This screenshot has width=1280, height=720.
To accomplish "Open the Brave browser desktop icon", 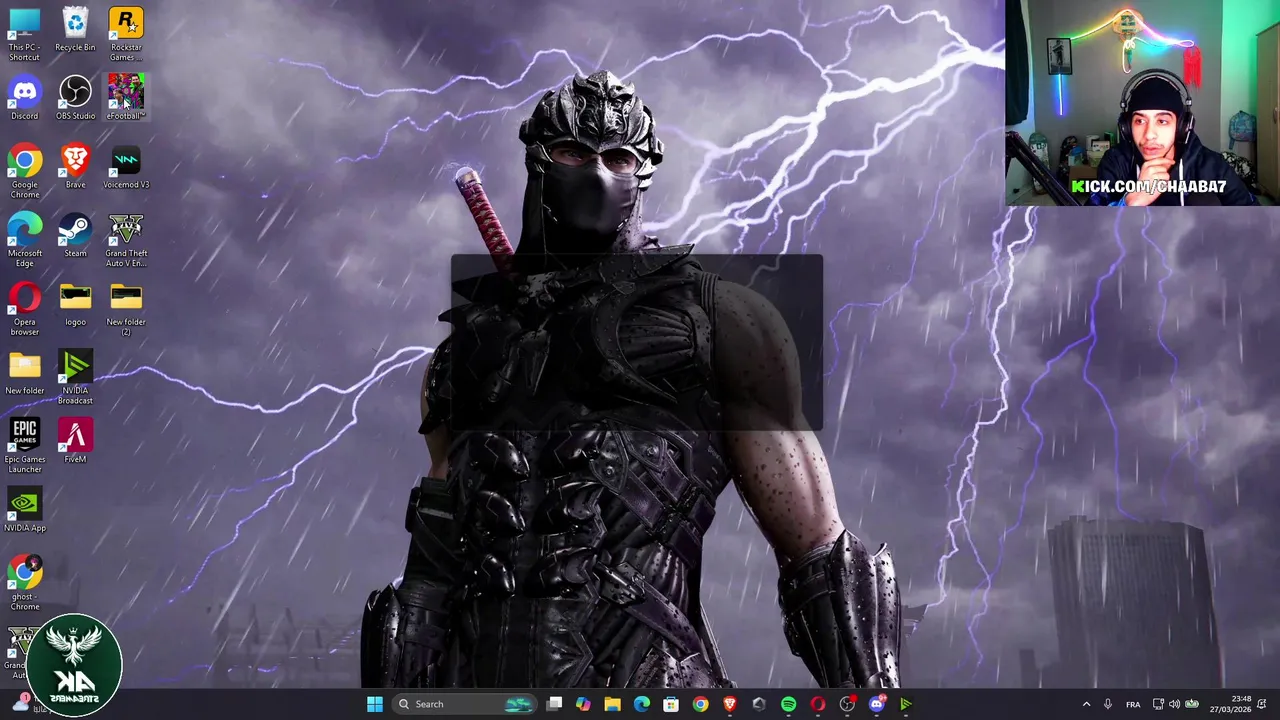I will click(x=75, y=166).
